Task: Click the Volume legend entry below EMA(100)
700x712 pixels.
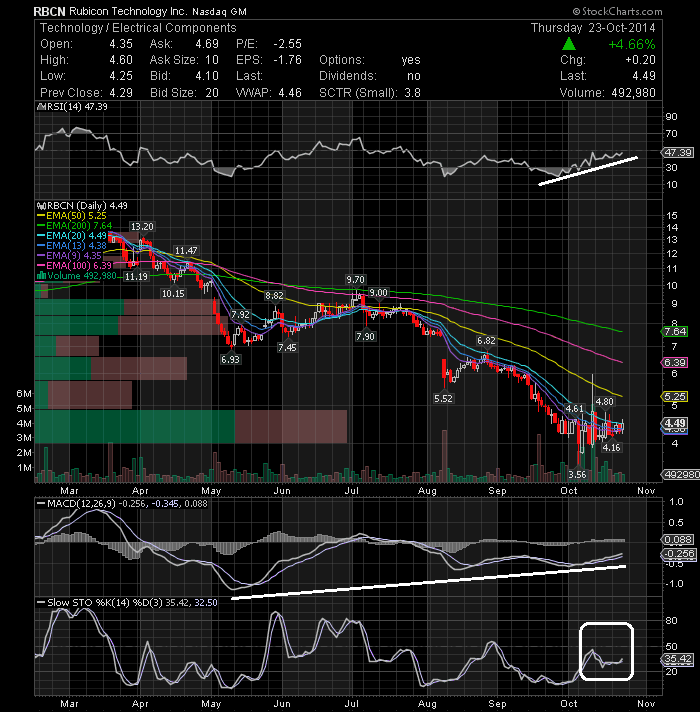Action: [x=76, y=276]
